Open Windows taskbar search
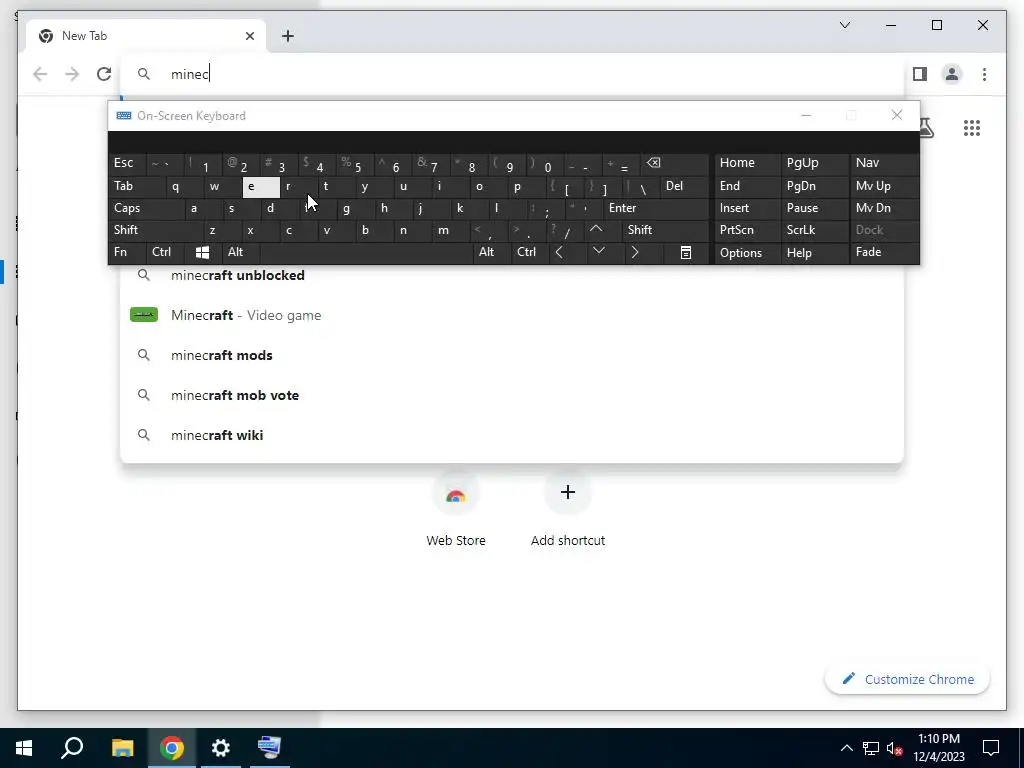The width and height of the screenshot is (1024, 768). click(72, 748)
